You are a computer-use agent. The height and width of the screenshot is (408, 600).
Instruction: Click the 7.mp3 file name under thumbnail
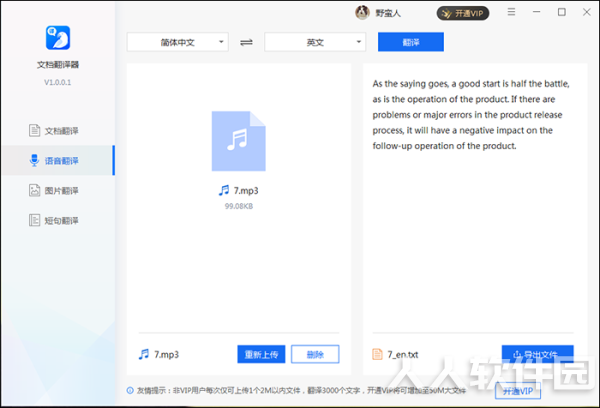[x=246, y=191]
